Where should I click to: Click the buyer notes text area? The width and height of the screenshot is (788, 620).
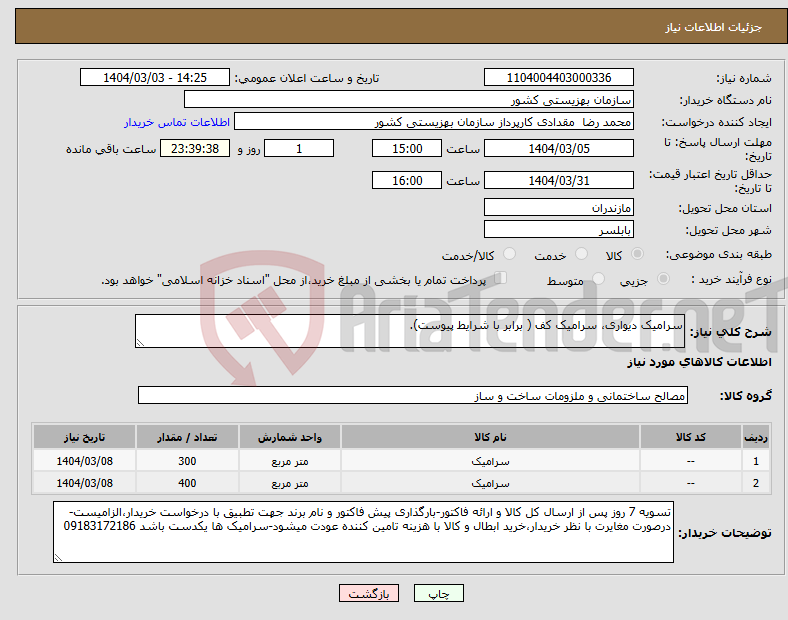(x=363, y=532)
